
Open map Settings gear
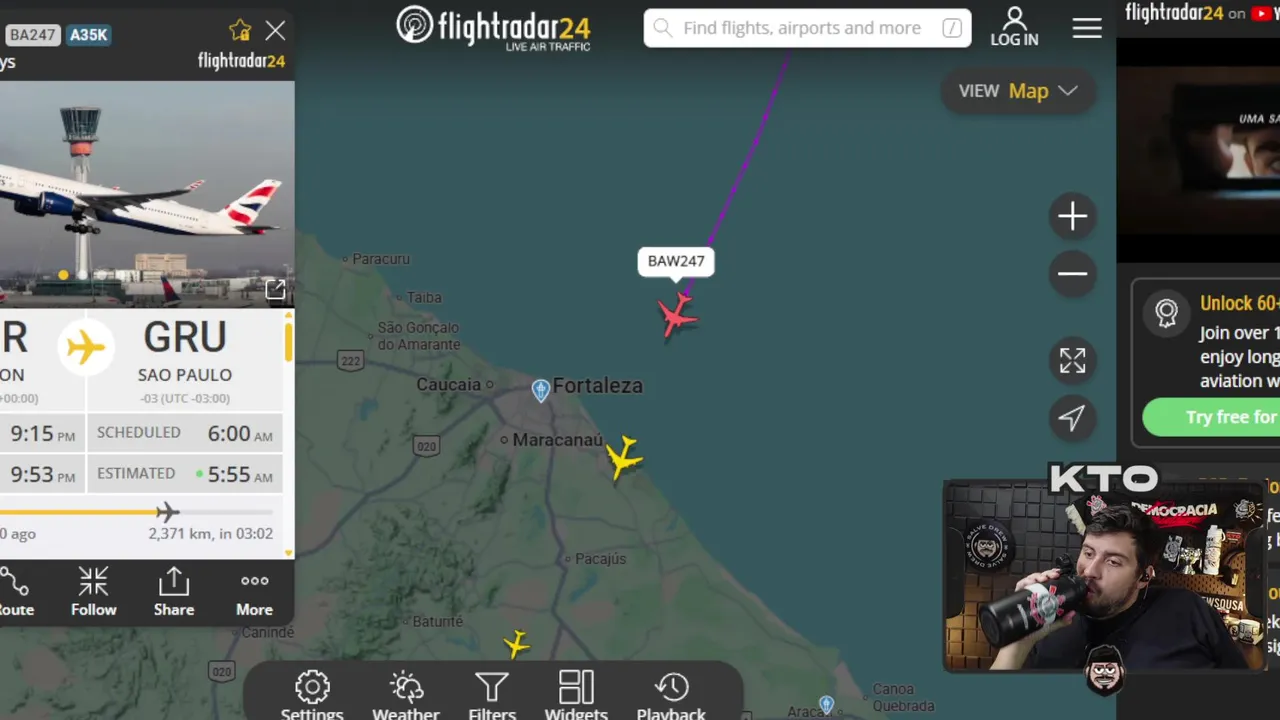pyautogui.click(x=312, y=696)
